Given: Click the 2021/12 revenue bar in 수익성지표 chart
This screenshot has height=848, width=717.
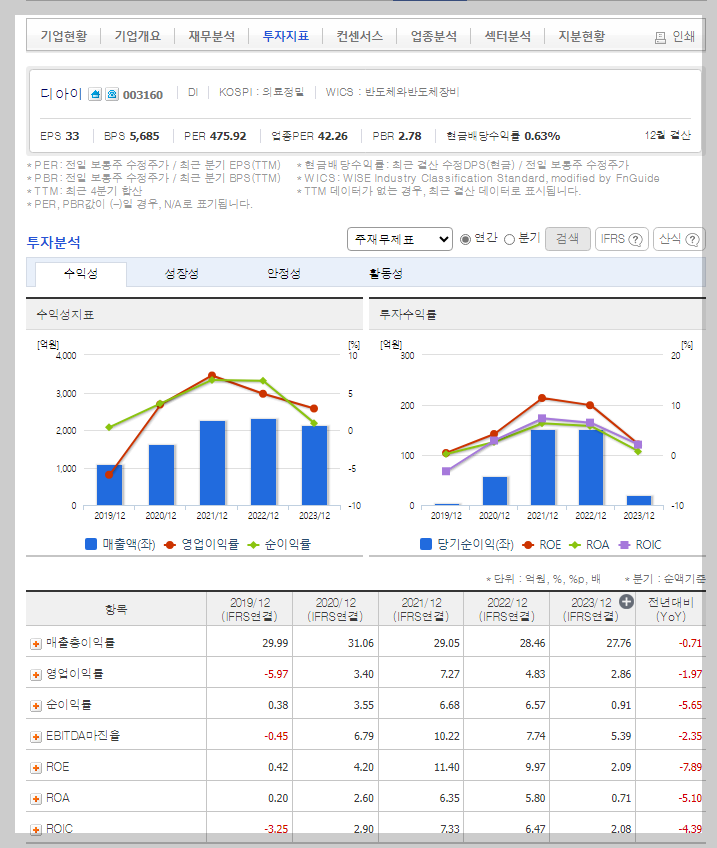Looking at the screenshot, I should pos(213,463).
